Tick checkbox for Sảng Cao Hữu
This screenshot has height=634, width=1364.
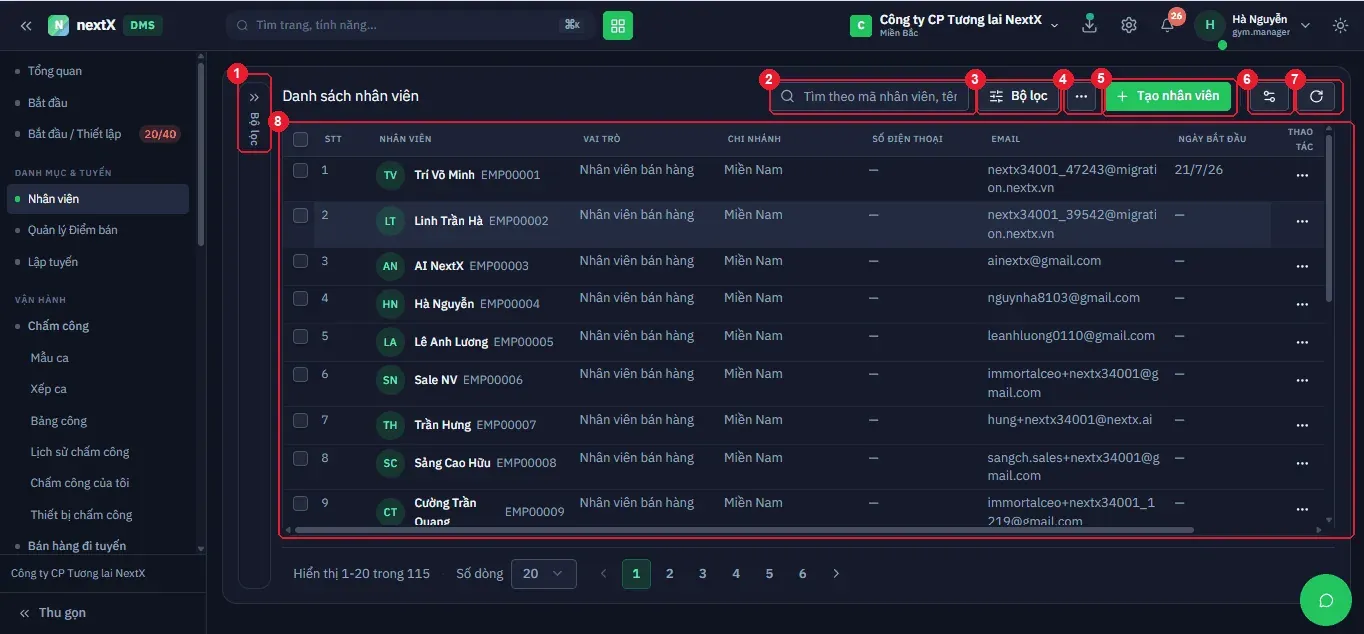[x=301, y=458]
